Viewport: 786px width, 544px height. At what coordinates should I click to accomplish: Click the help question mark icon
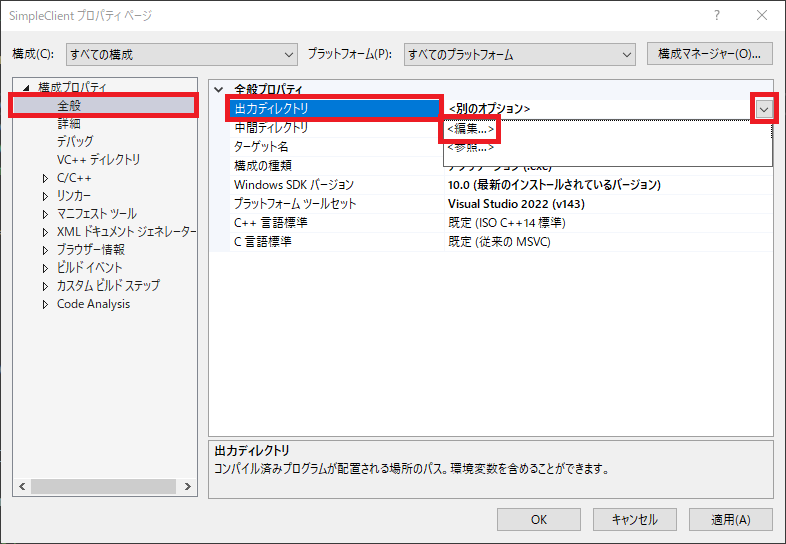[x=717, y=17]
